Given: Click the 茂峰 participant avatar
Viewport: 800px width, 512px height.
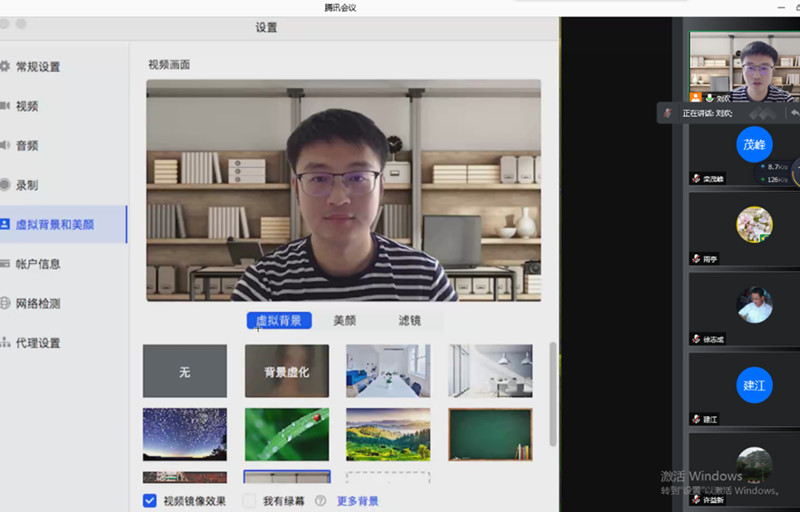Looking at the screenshot, I should (754, 144).
